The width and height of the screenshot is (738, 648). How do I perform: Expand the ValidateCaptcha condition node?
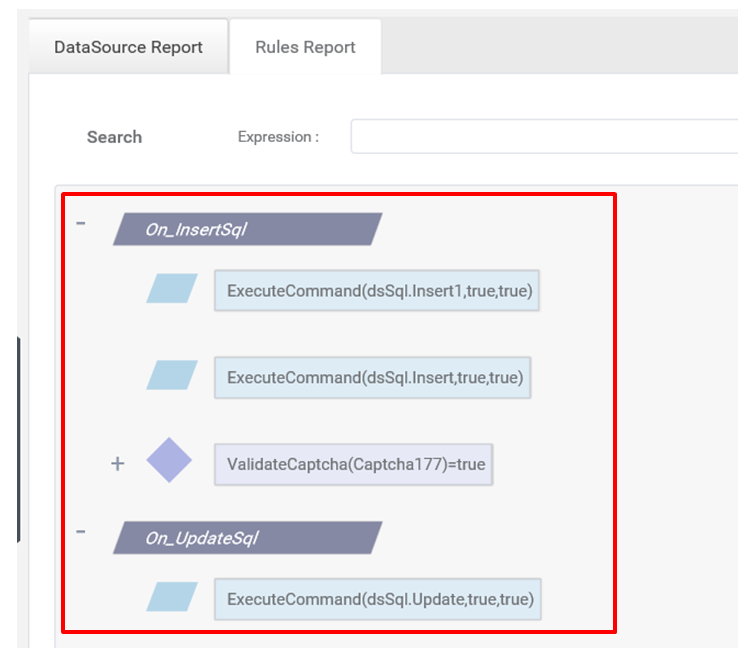click(118, 464)
